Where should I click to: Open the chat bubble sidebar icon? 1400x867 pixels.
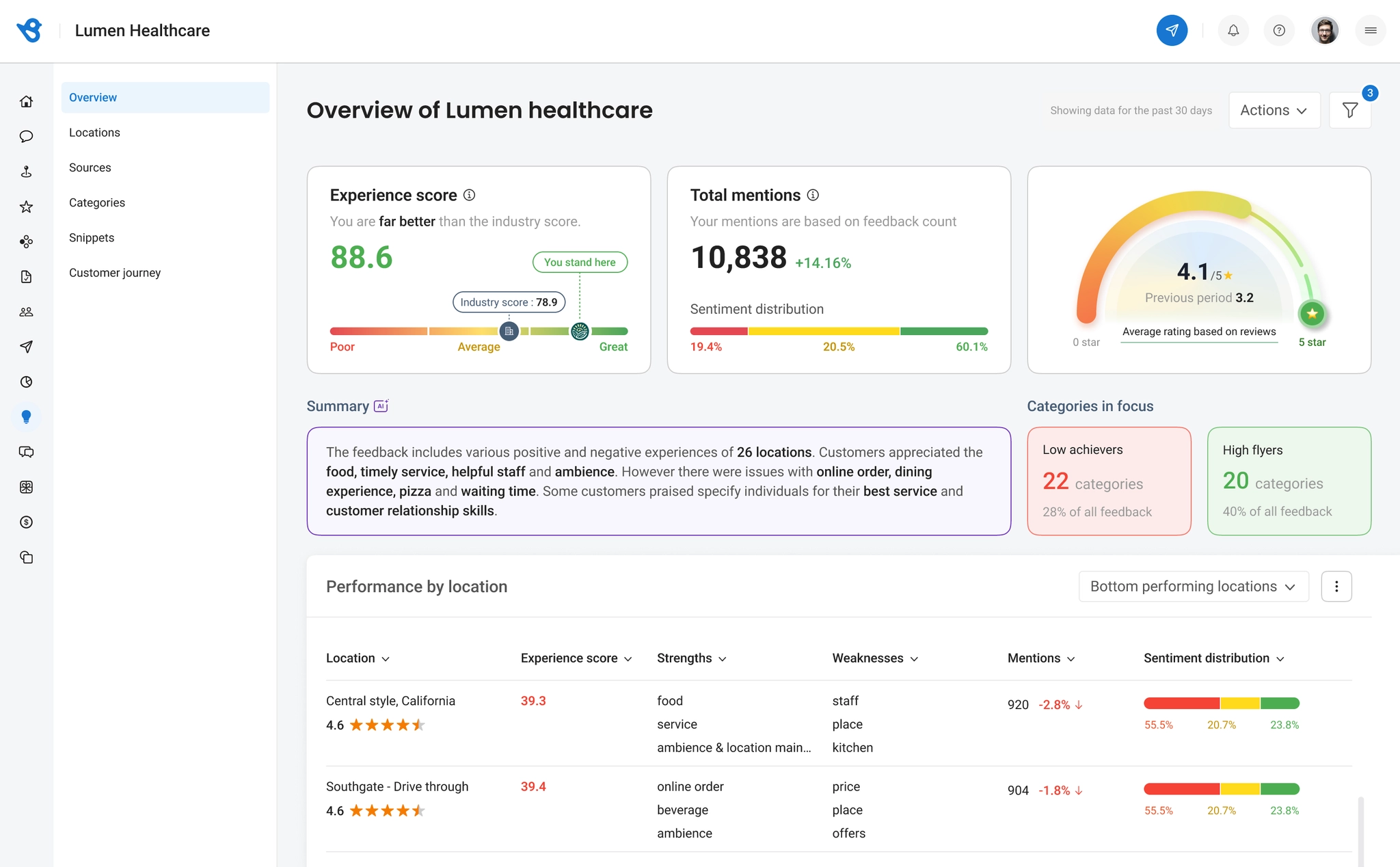click(x=26, y=137)
